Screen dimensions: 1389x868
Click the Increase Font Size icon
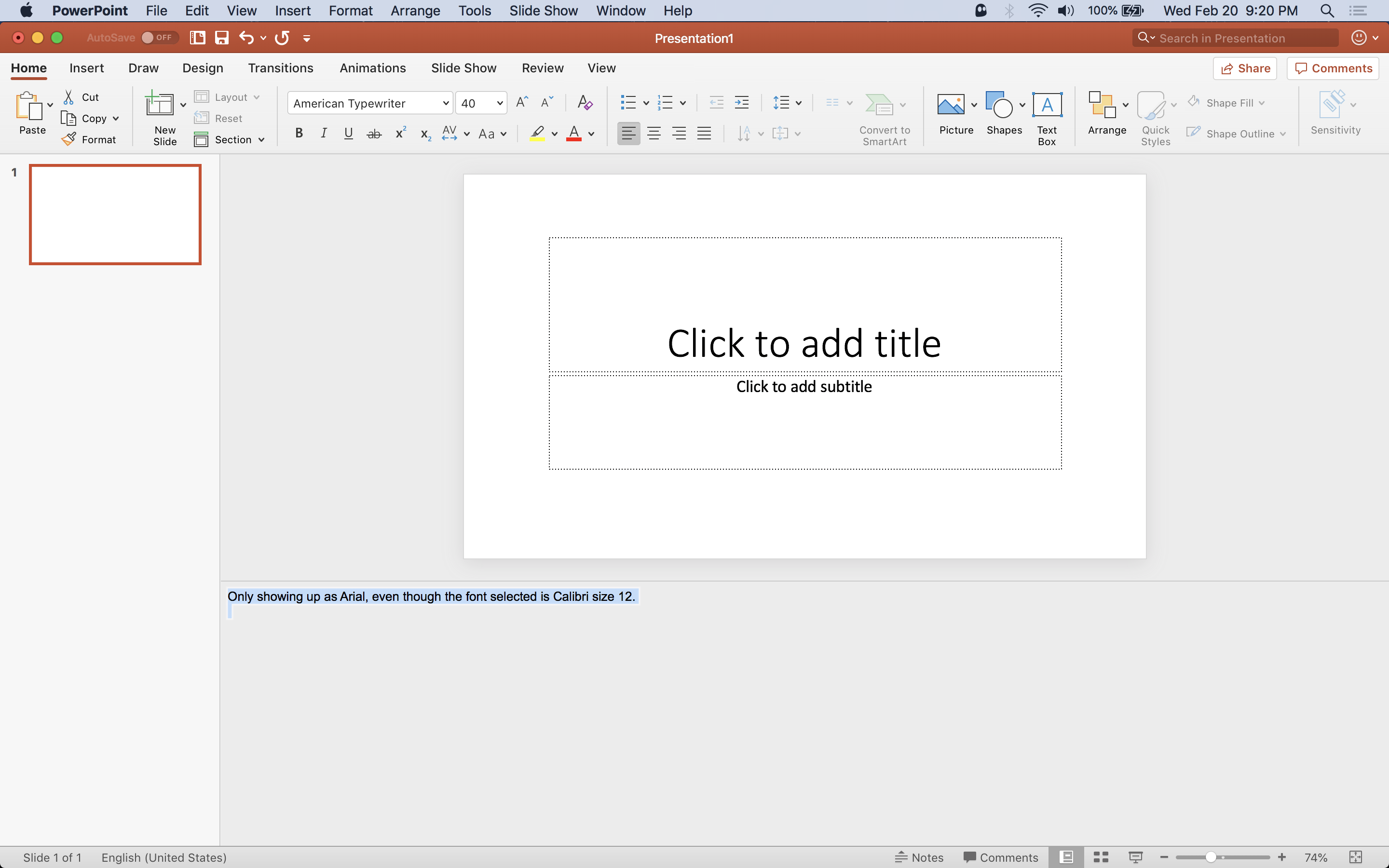point(522,103)
